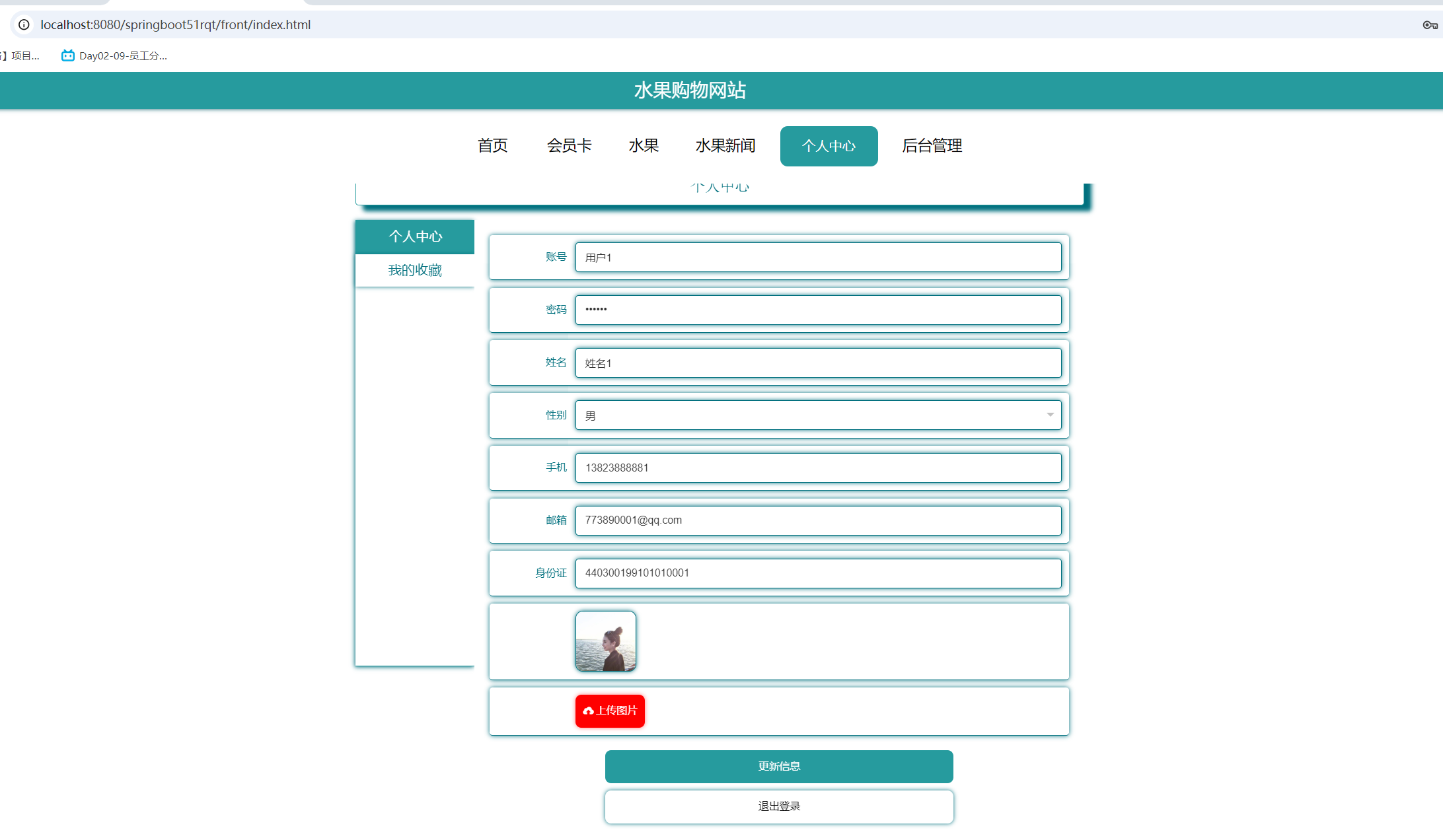Open the 首页 navigation tab

click(492, 146)
